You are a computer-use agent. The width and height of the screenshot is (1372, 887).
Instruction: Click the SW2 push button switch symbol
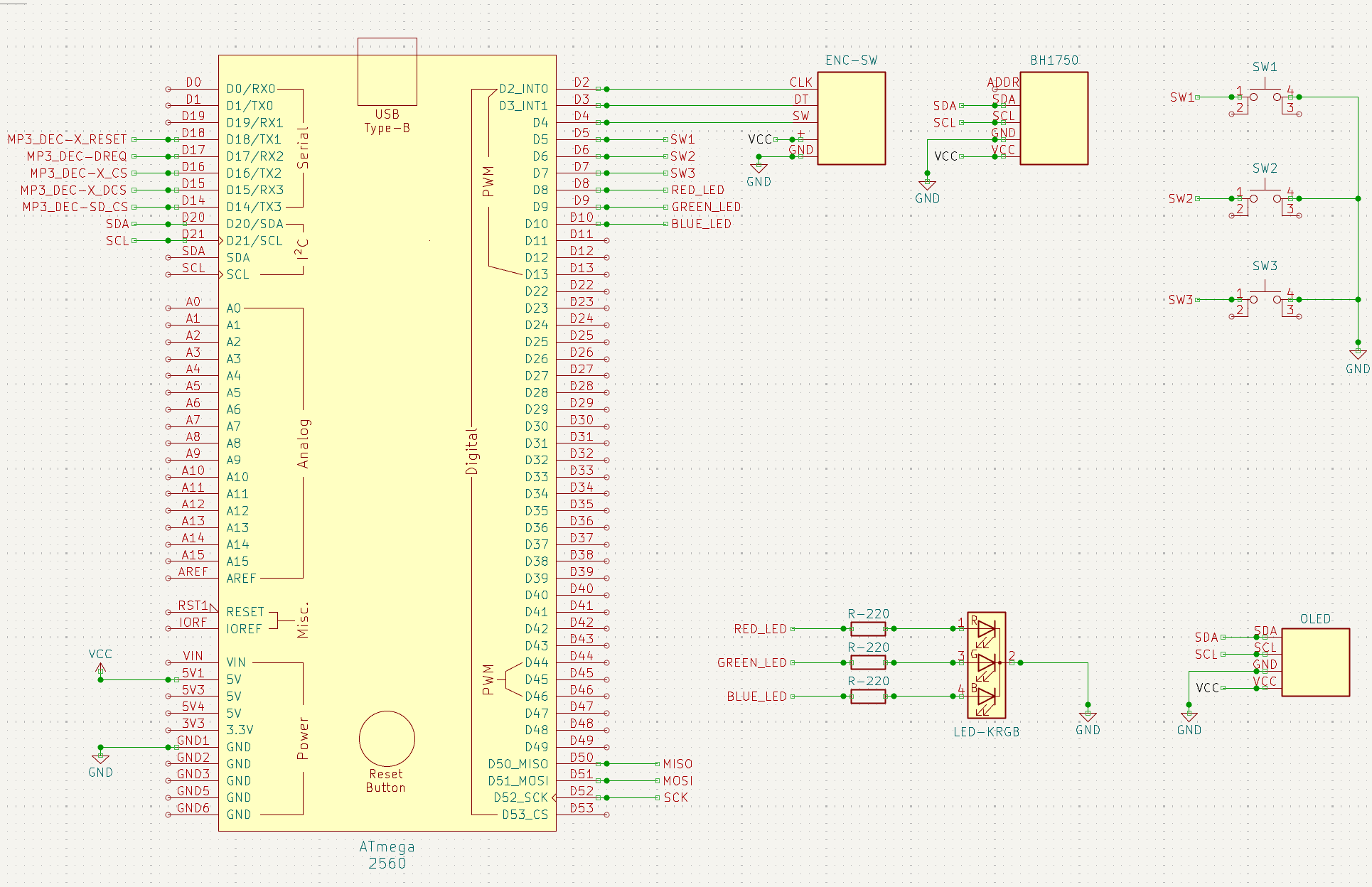coord(1265,199)
